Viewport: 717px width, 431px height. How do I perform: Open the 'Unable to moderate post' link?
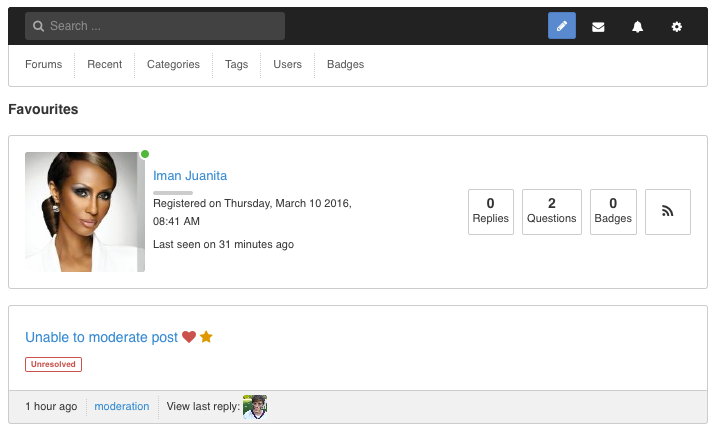pos(102,337)
